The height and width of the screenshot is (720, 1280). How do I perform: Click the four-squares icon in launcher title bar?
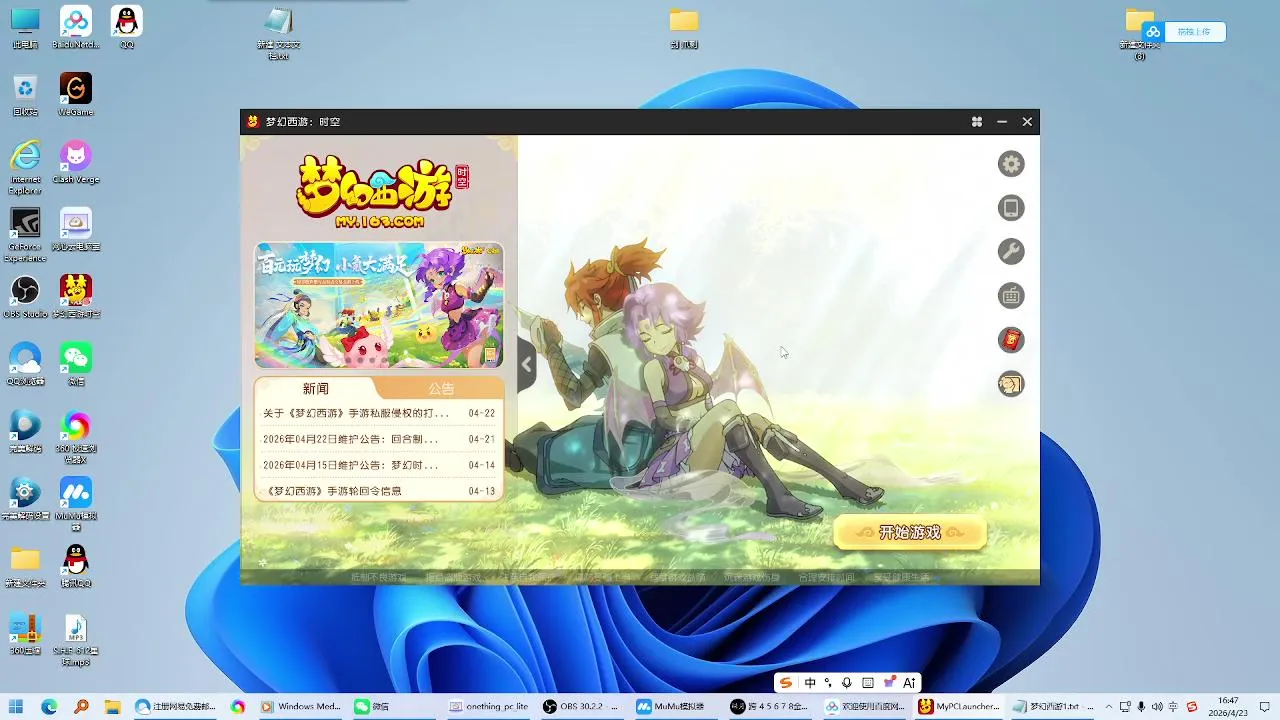(x=976, y=122)
